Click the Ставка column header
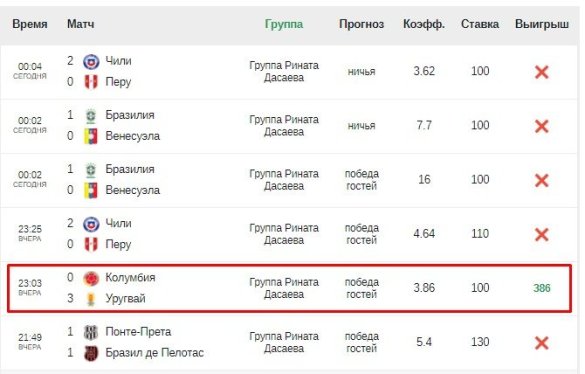Image resolution: width=585 pixels, height=374 pixels. point(480,24)
